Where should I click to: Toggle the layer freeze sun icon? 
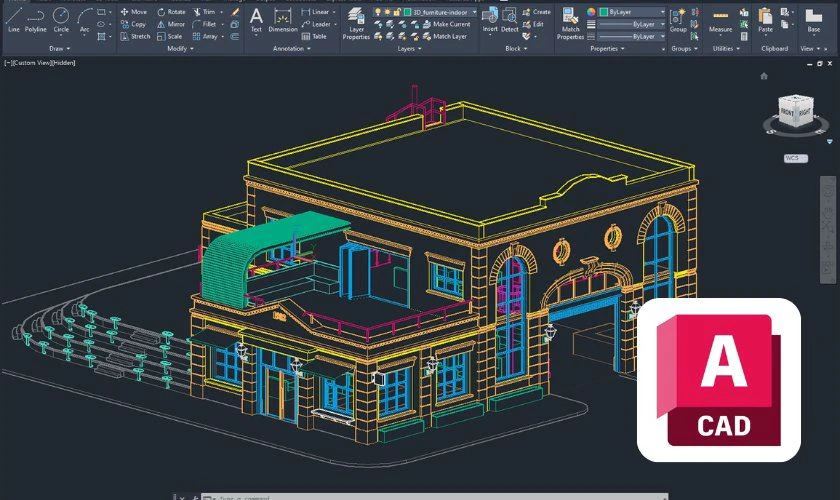(387, 11)
